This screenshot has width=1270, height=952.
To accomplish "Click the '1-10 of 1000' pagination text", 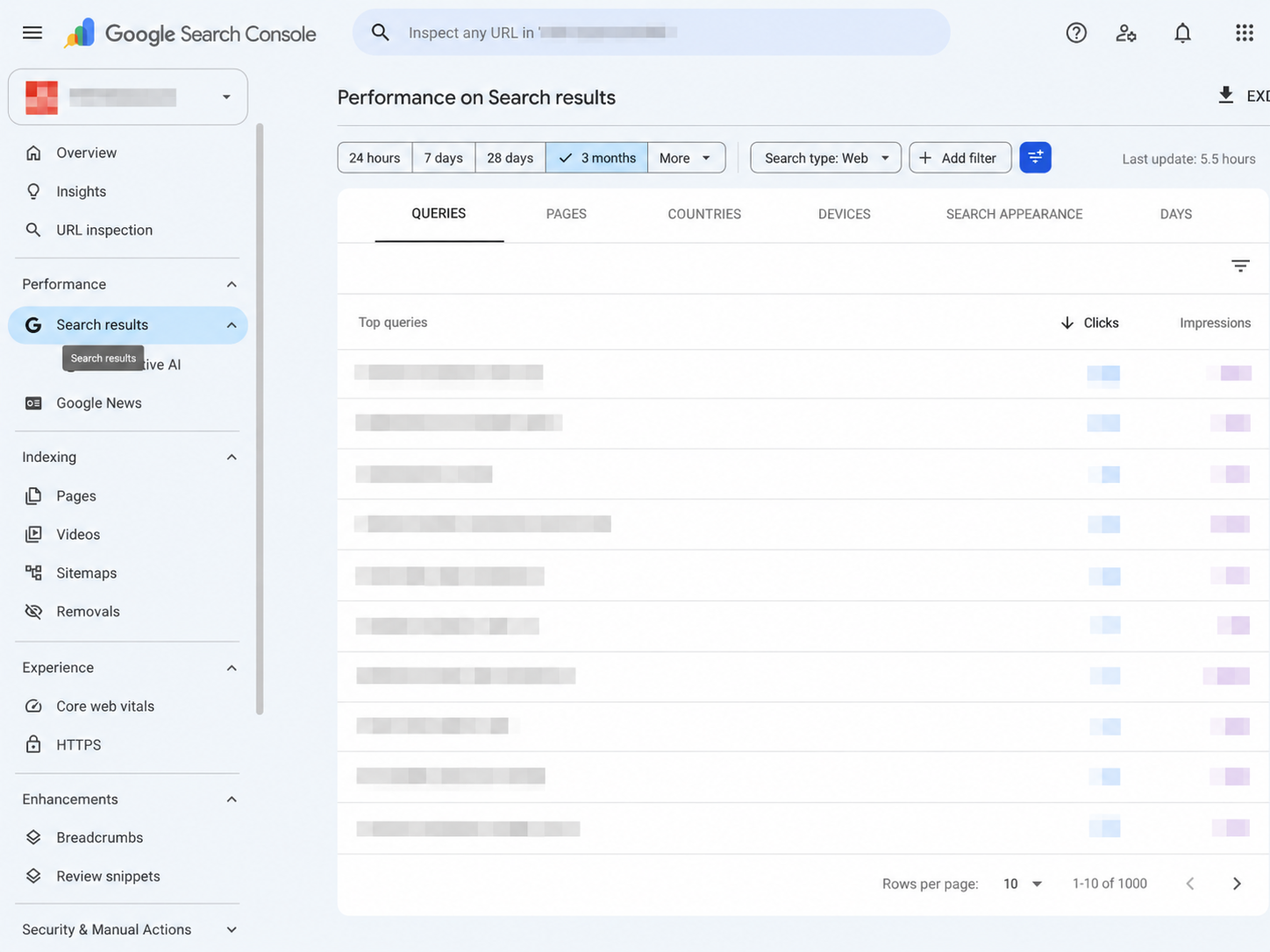I will pyautogui.click(x=1109, y=884).
